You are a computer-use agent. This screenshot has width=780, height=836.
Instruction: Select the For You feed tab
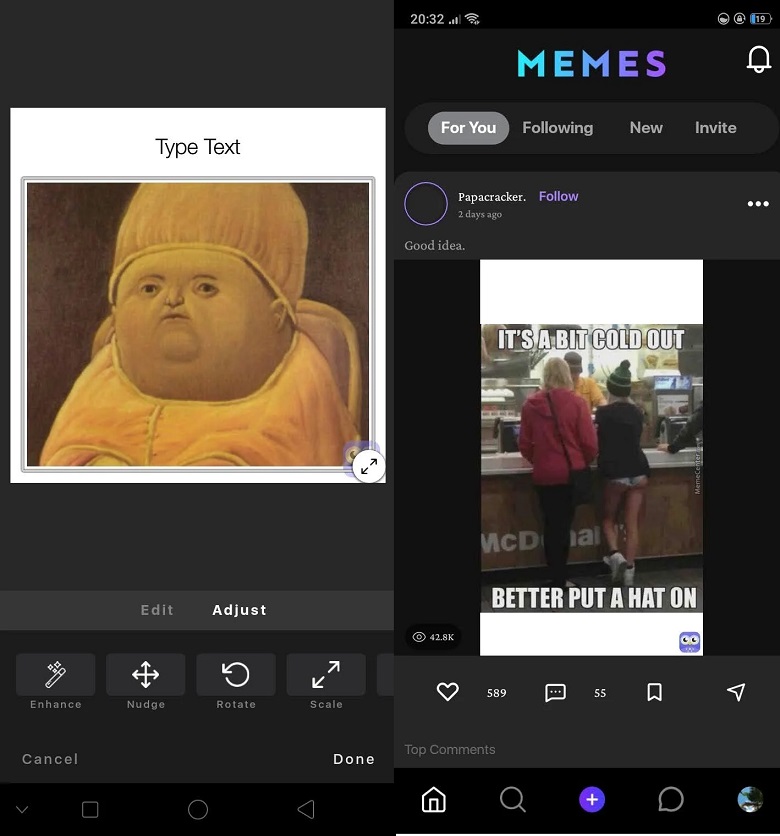click(x=468, y=128)
